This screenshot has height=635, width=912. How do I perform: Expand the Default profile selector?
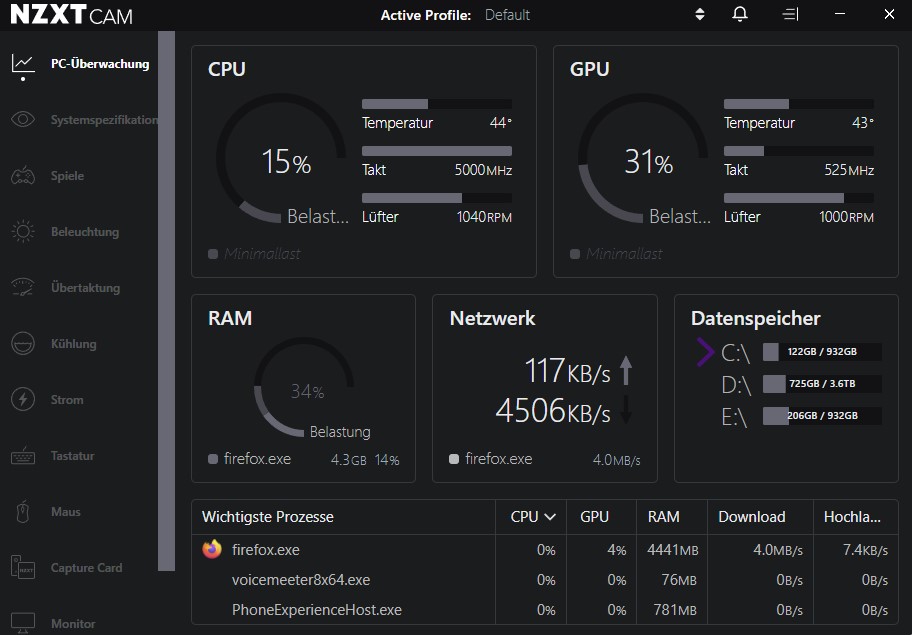(x=507, y=14)
